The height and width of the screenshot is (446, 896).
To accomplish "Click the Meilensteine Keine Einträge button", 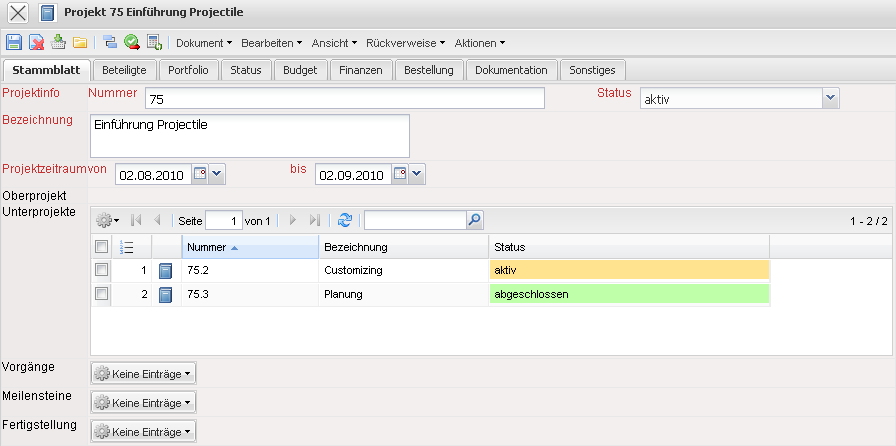I will tap(143, 402).
